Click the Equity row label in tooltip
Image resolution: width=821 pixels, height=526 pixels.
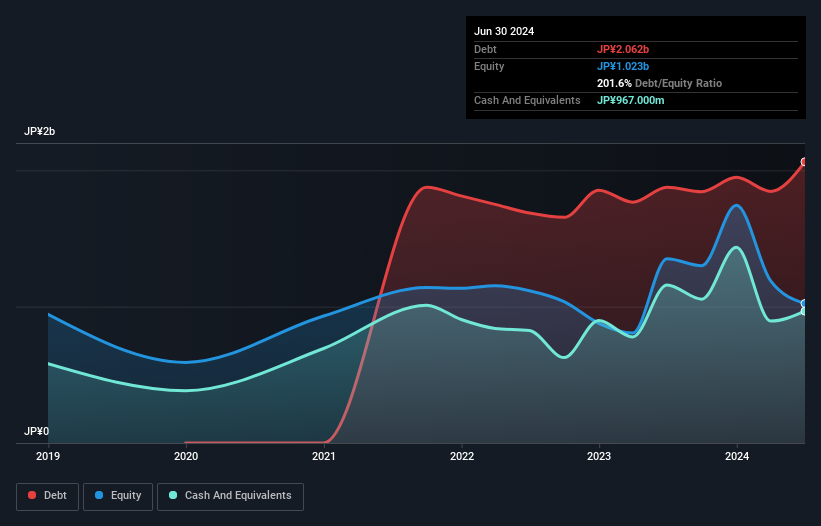489,66
